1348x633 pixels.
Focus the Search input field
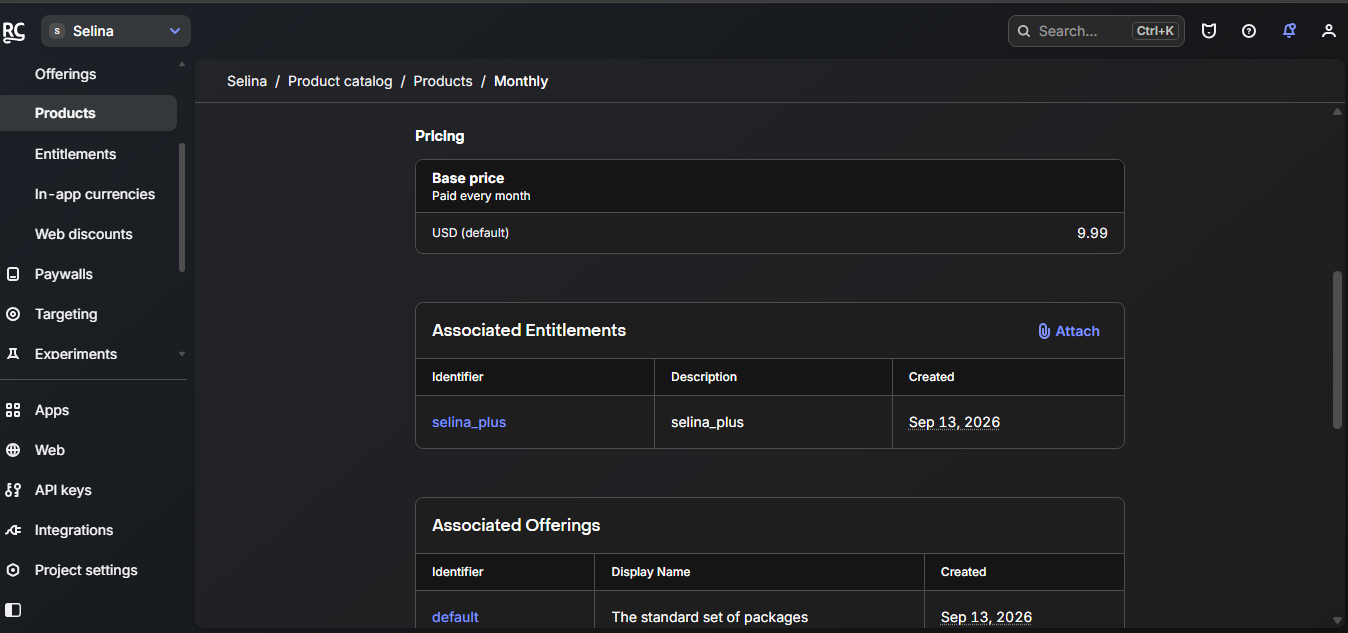click(1096, 31)
